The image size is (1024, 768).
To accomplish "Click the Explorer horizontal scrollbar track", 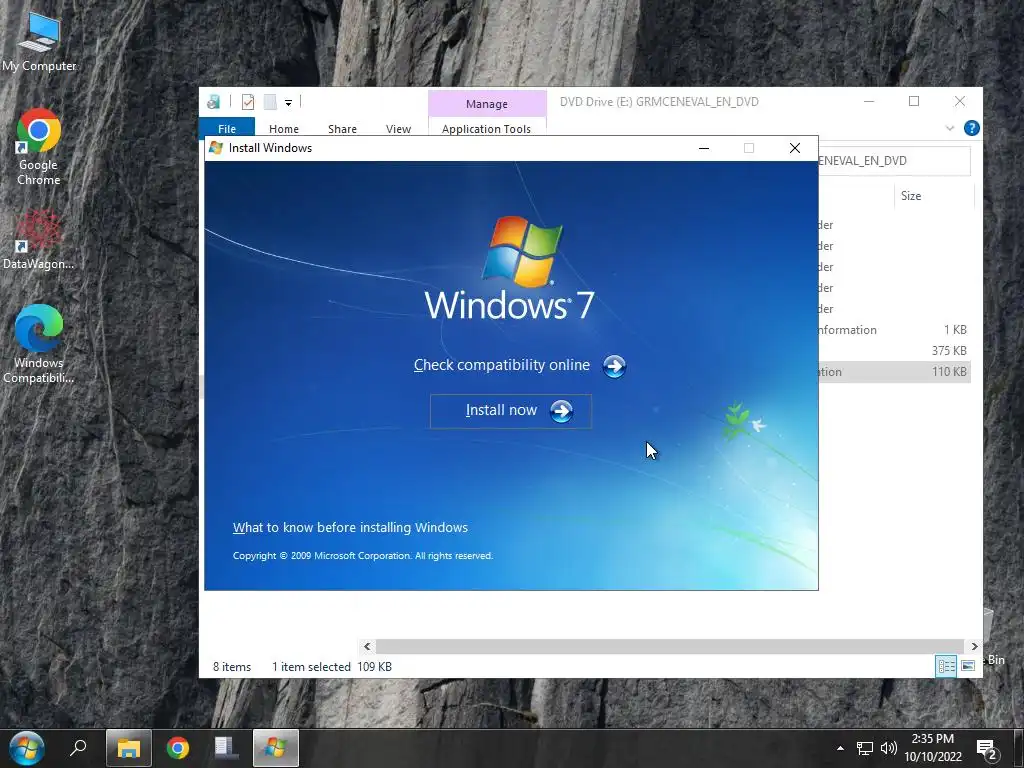I will pos(670,646).
